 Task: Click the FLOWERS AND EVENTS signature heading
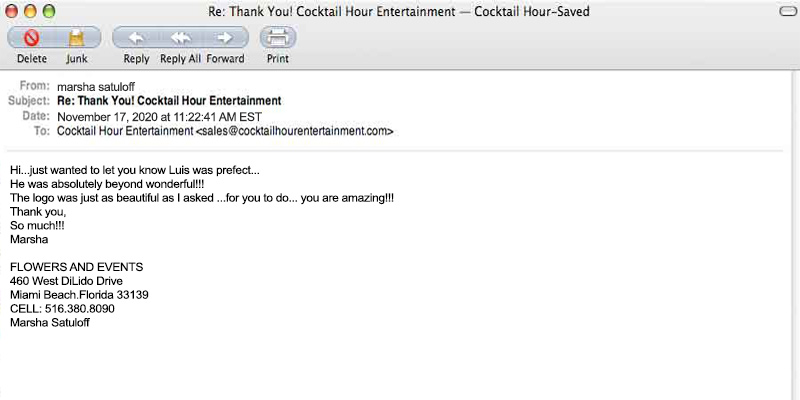coord(76,267)
